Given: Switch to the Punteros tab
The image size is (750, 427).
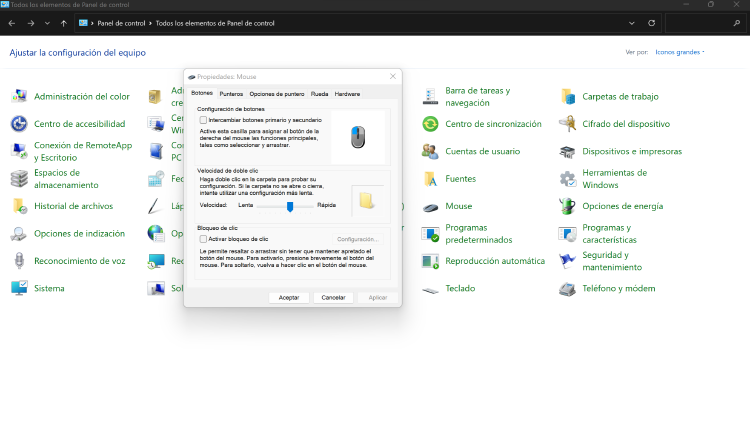Looking at the screenshot, I should pos(231,93).
